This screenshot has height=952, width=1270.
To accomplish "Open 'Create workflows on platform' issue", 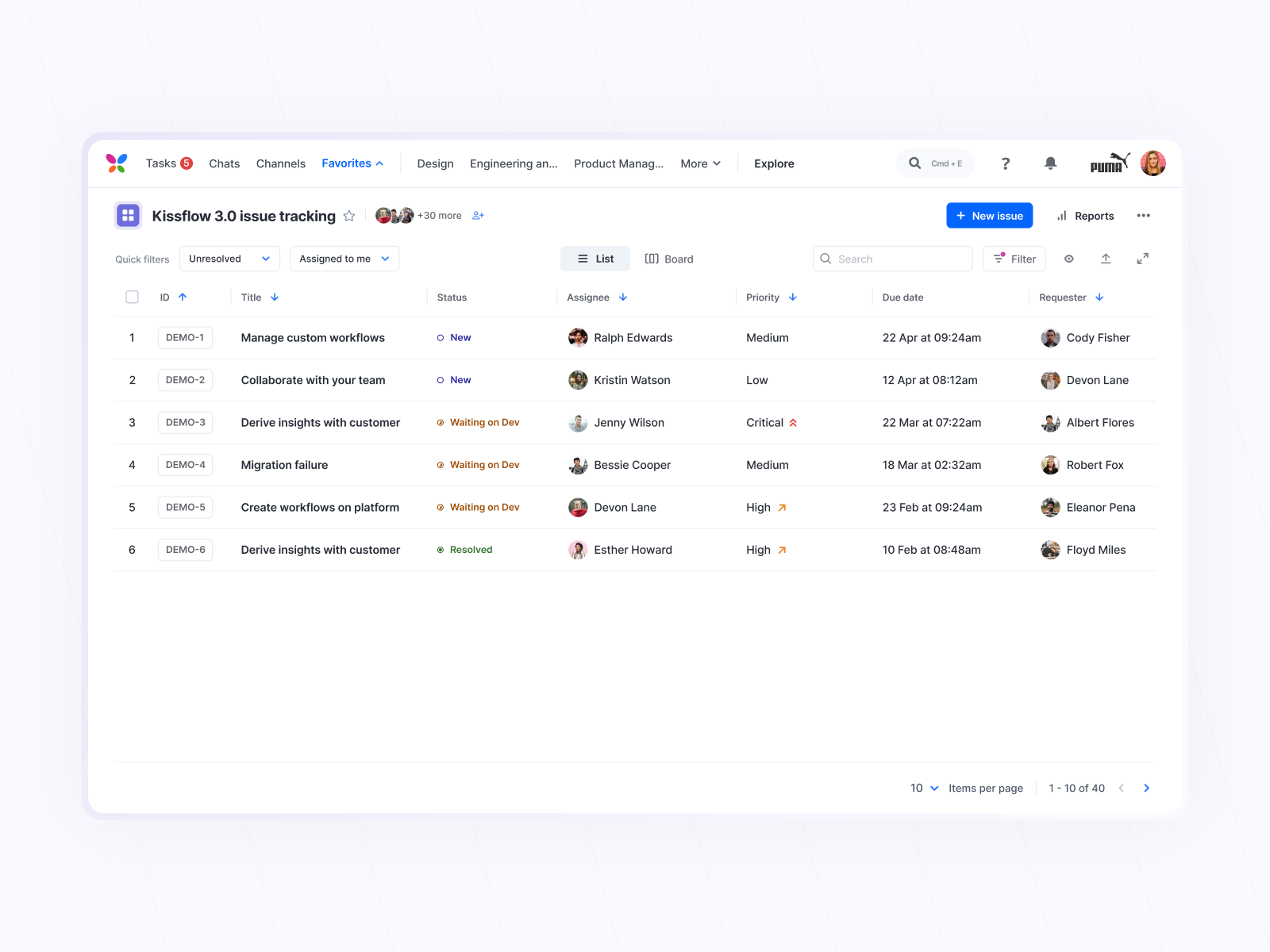I will click(x=320, y=508).
